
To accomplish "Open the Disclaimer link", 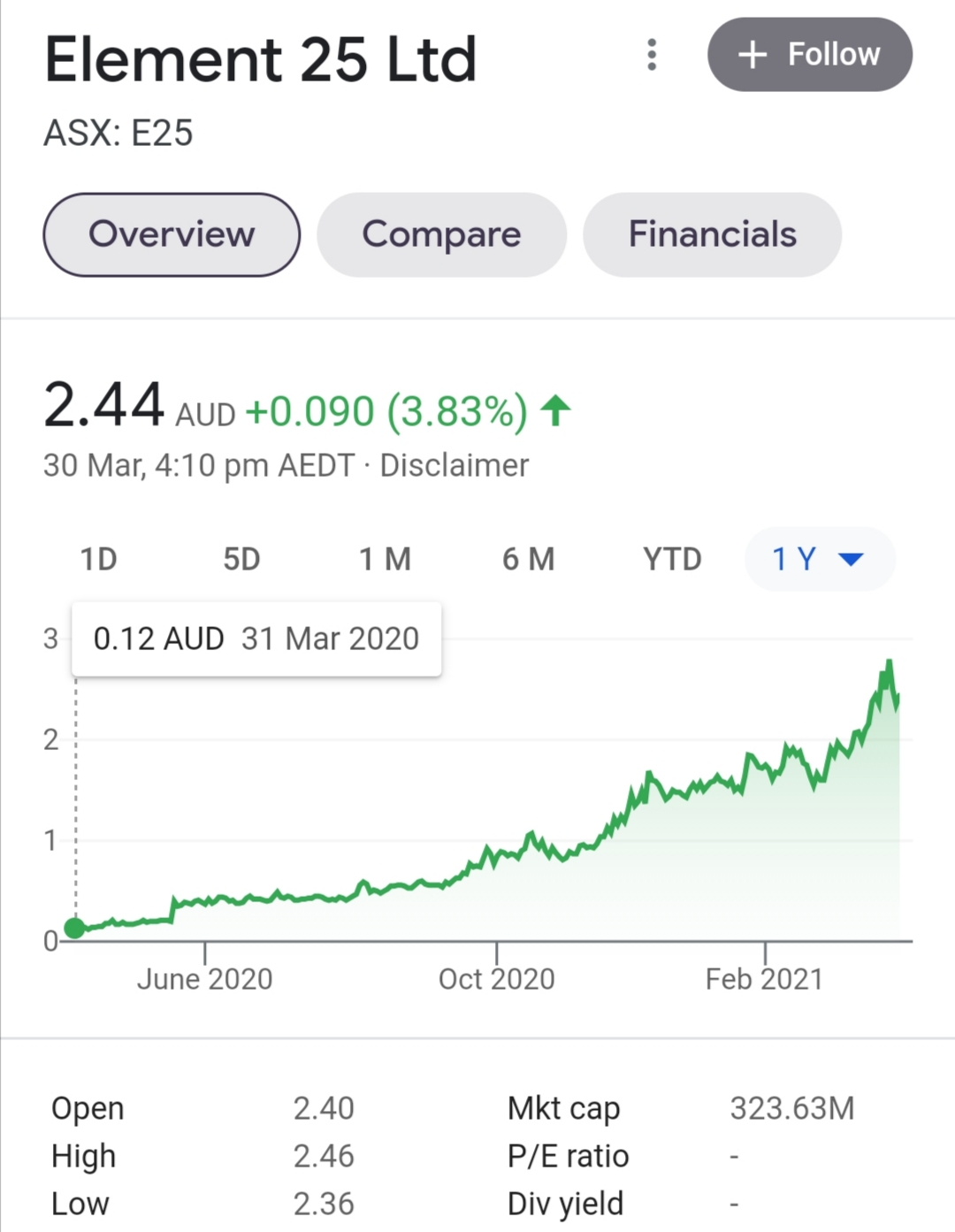I will (x=455, y=465).
